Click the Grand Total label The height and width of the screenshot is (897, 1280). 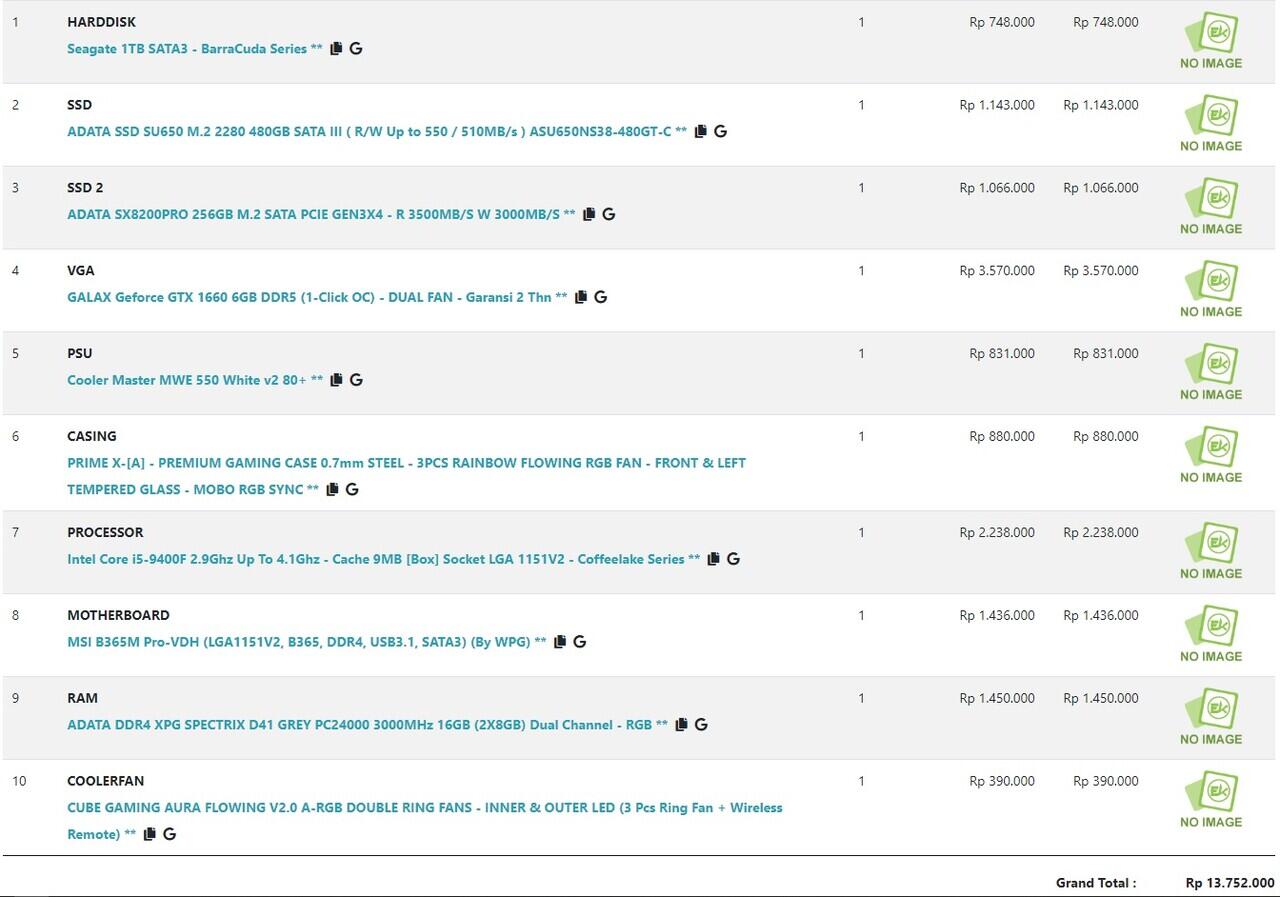(x=1096, y=883)
